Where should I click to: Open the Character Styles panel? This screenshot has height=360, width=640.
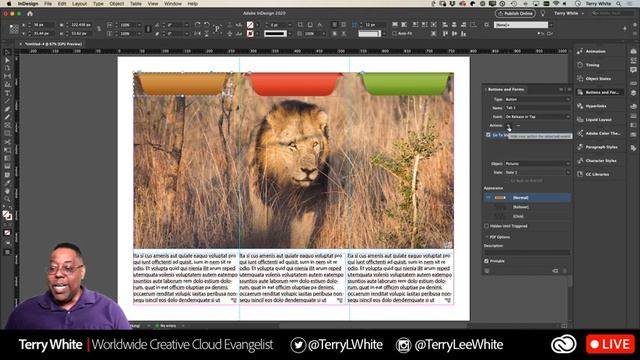point(601,161)
